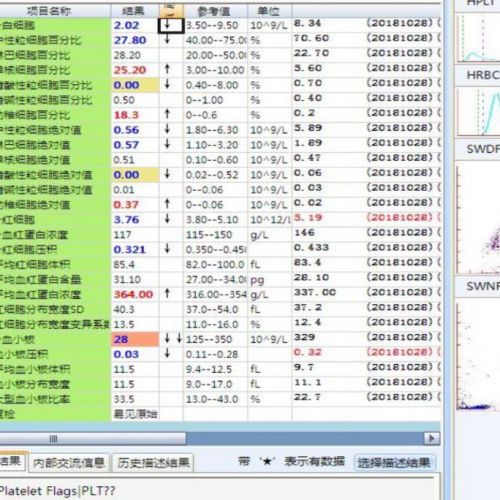
Task: Open the SWDF scatter plot
Action: pyautogui.click(x=478, y=219)
